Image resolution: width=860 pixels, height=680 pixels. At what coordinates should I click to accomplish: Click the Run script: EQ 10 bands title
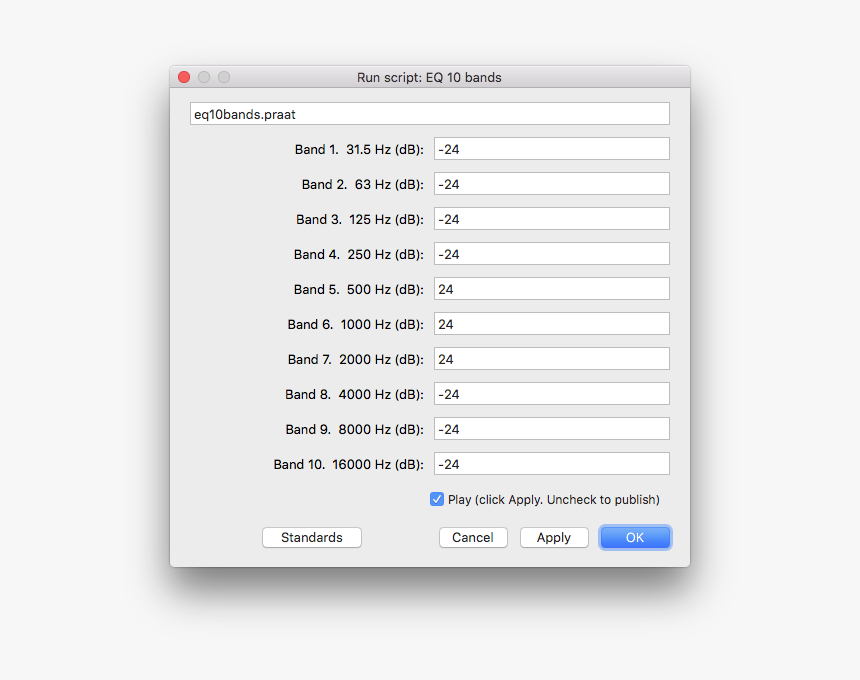(x=429, y=77)
